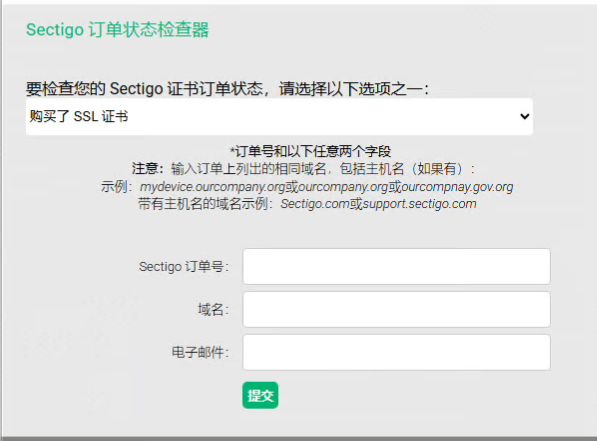Click the 带有主机名的域名示例 text
The image size is (597, 441).
pyautogui.click(x=205, y=204)
